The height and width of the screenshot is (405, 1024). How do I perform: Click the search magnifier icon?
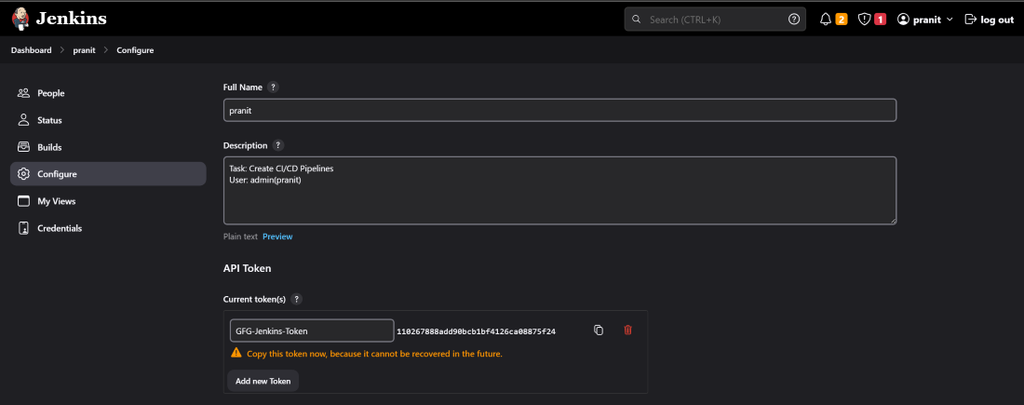(637, 20)
